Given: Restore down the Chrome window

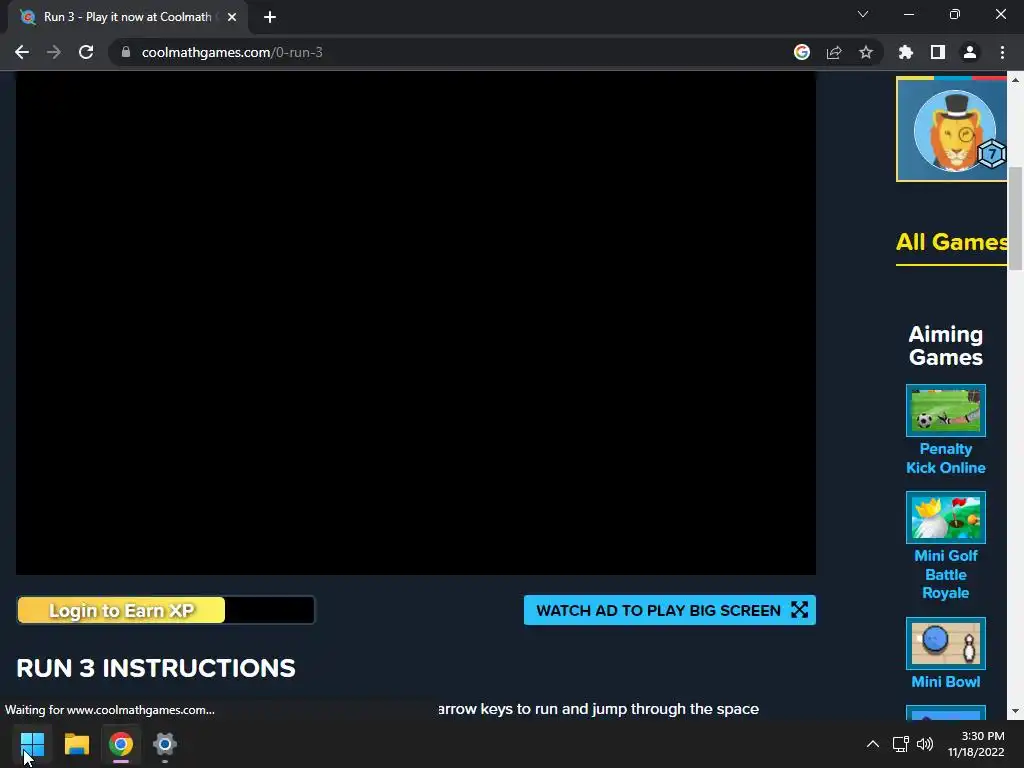Looking at the screenshot, I should (955, 14).
